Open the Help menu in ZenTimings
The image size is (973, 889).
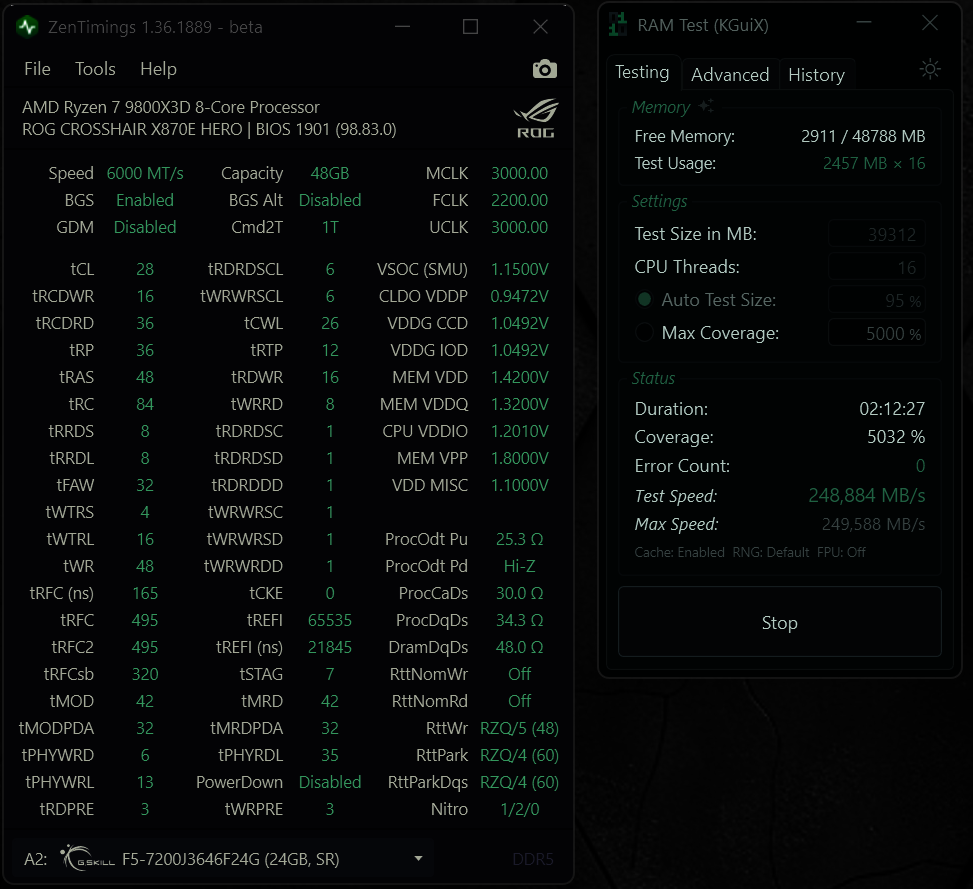[x=158, y=69]
